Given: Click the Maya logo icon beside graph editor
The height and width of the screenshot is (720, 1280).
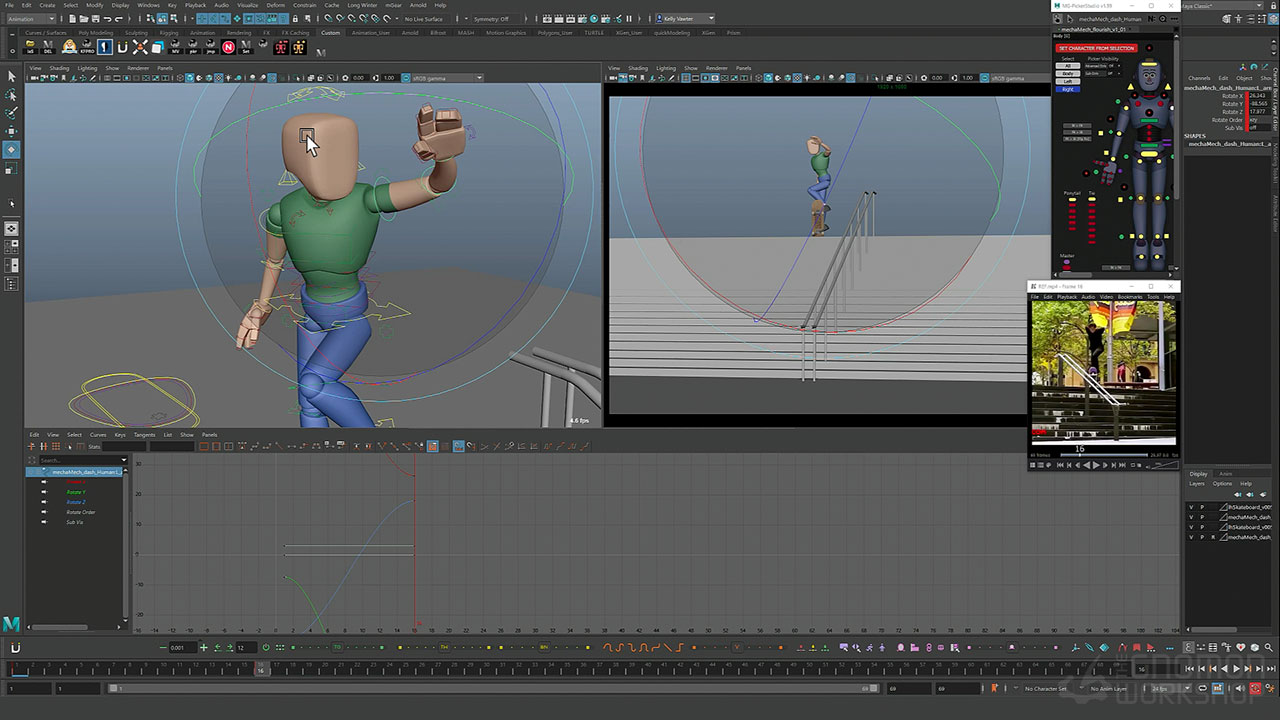Looking at the screenshot, I should (11, 624).
